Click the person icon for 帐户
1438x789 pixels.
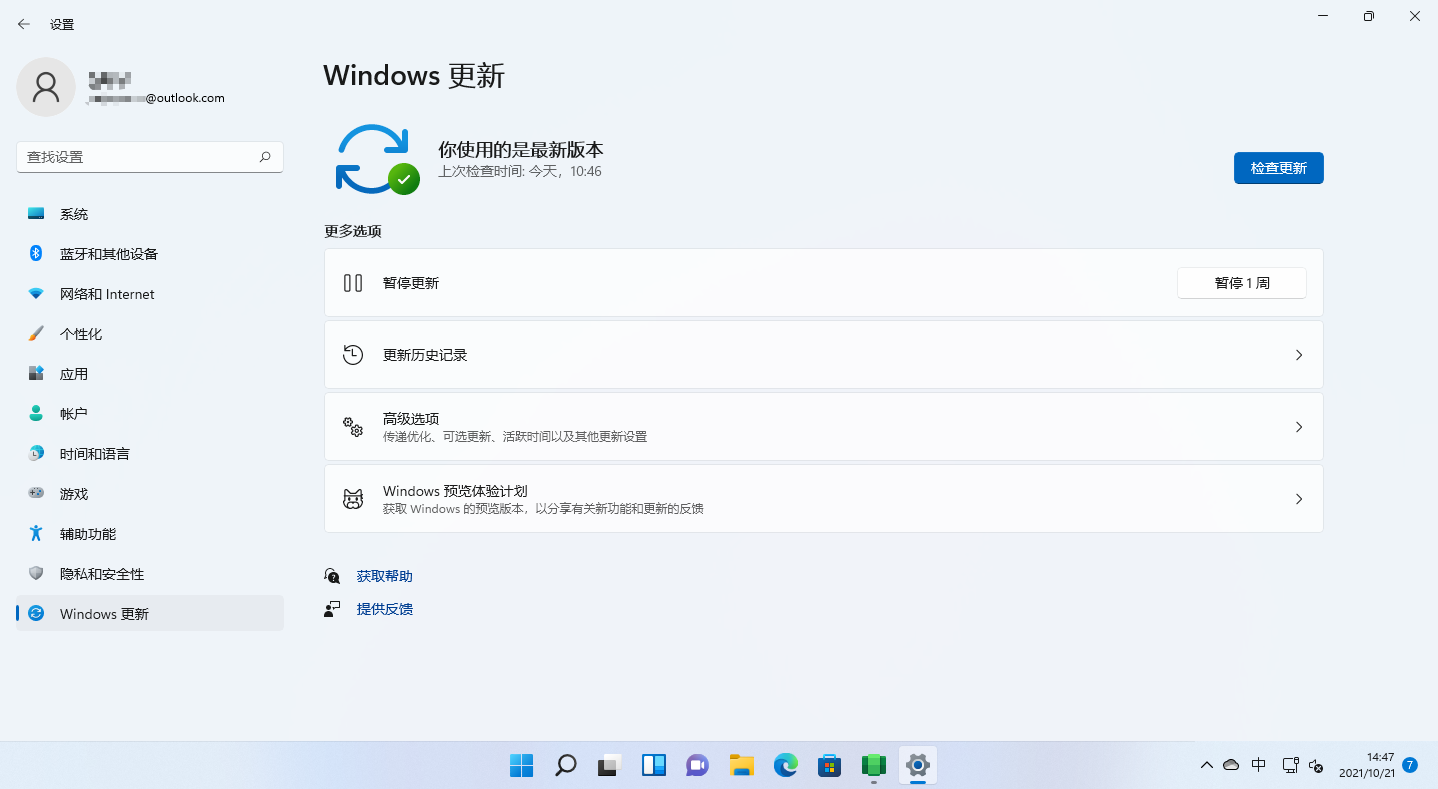coord(36,414)
